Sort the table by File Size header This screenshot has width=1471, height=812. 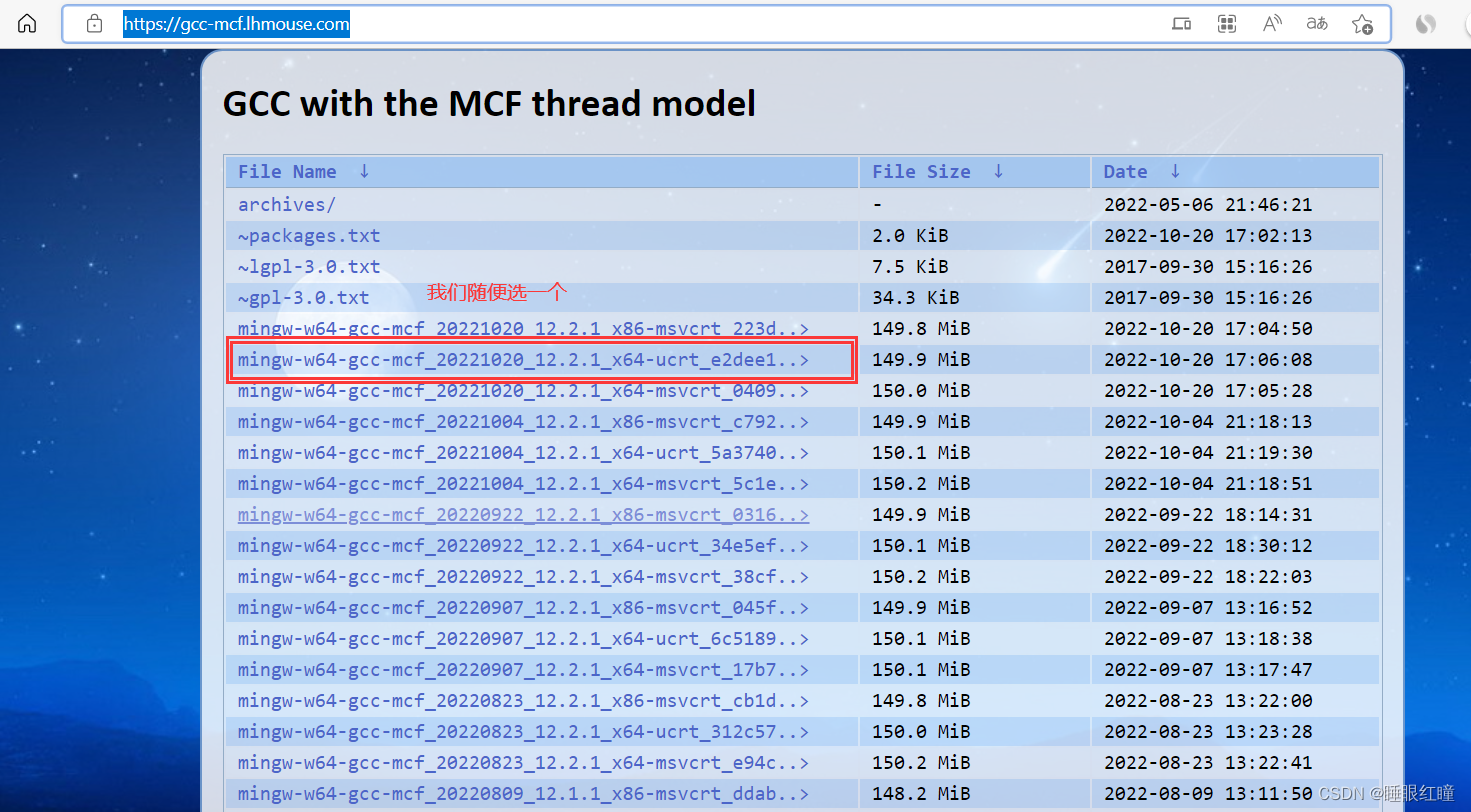[x=921, y=172]
